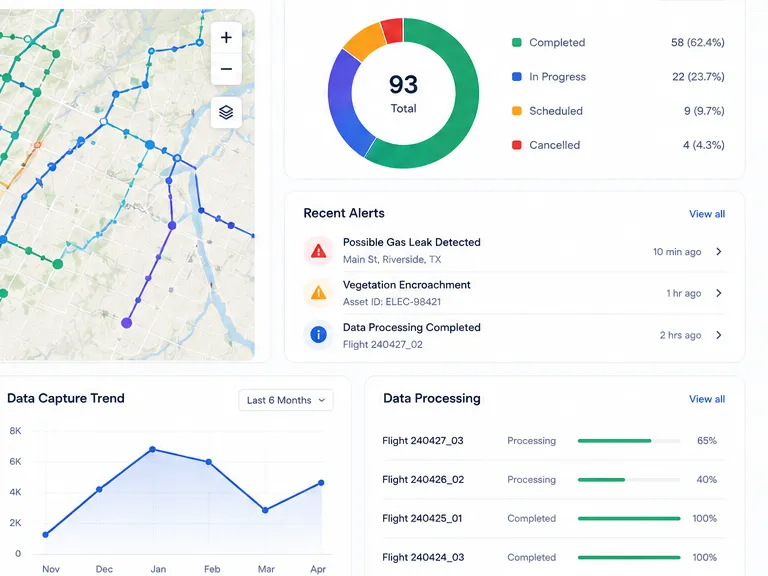
Task: Select Flight 240424_03 row label
Action: coord(423,557)
